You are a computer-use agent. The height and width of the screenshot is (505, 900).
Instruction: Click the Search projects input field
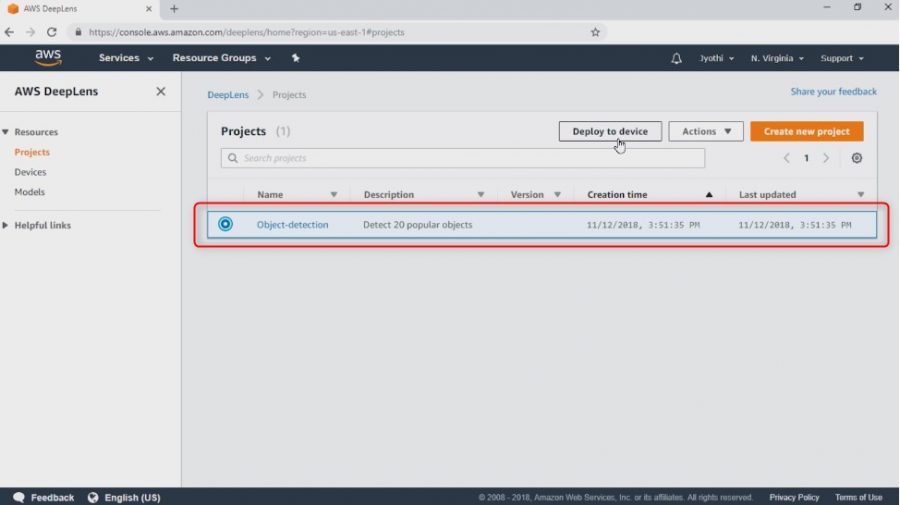pyautogui.click(x=463, y=158)
